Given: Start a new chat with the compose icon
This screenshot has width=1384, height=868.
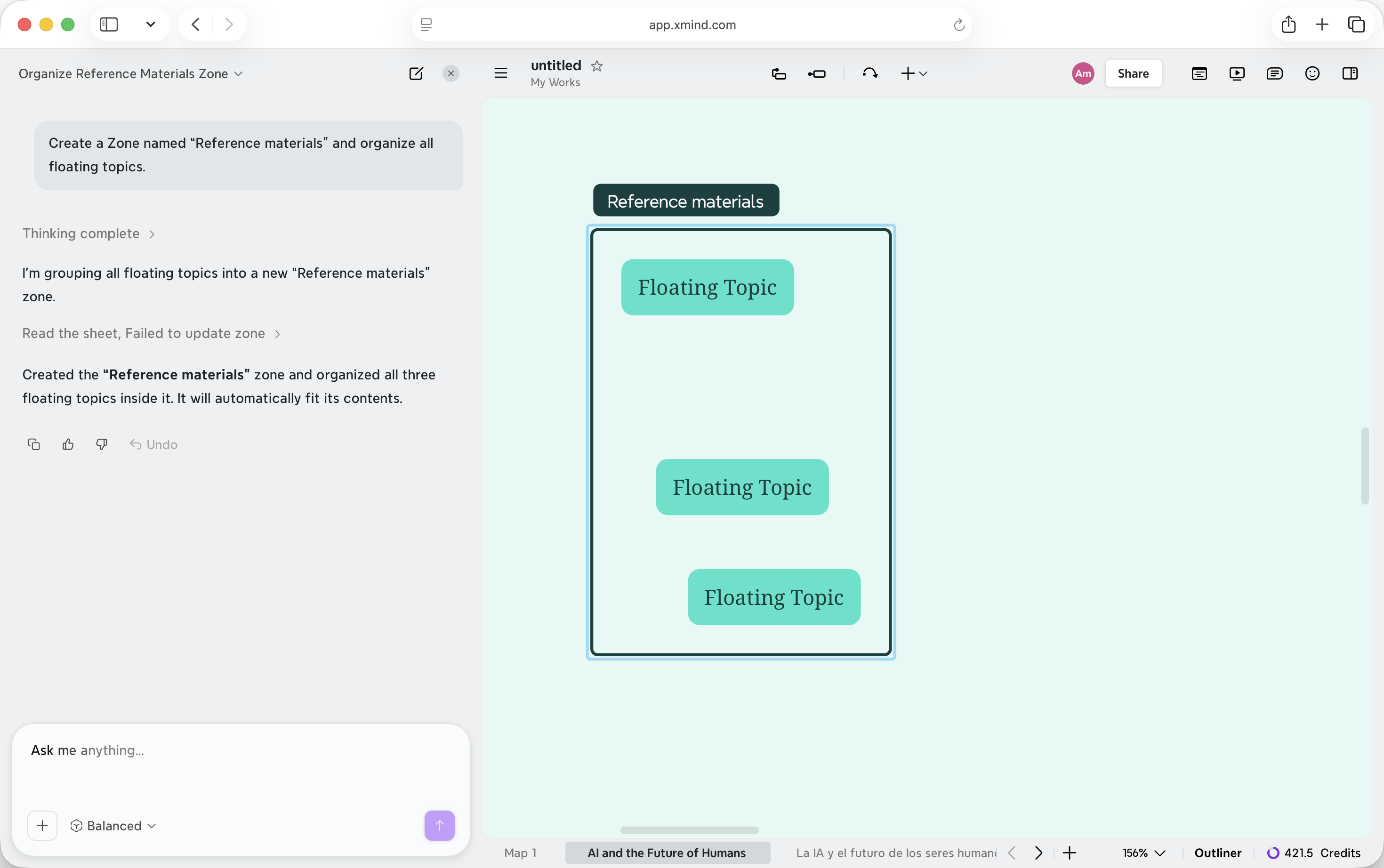Looking at the screenshot, I should tap(416, 73).
